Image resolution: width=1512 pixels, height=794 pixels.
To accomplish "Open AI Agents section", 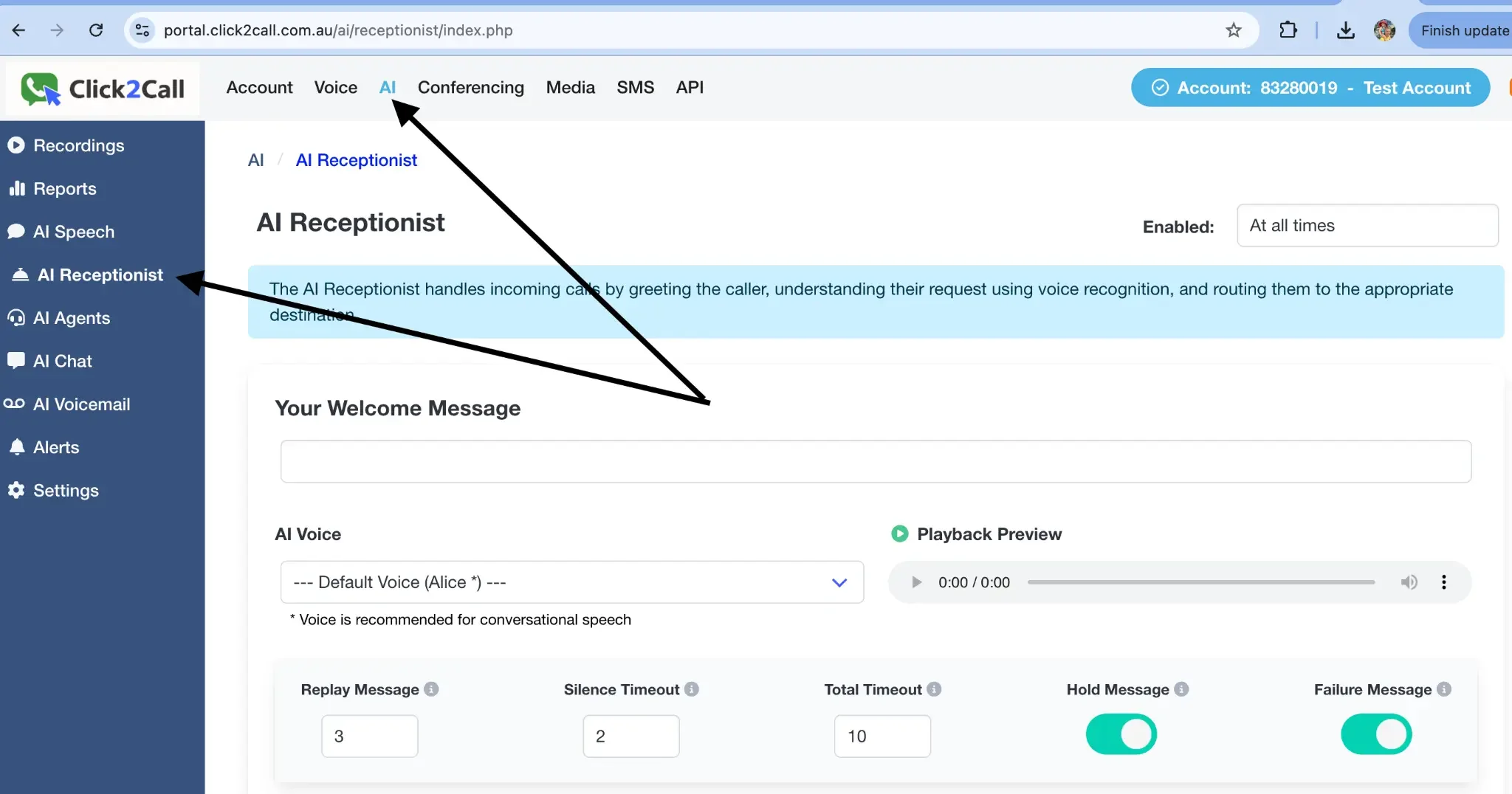I will (71, 317).
